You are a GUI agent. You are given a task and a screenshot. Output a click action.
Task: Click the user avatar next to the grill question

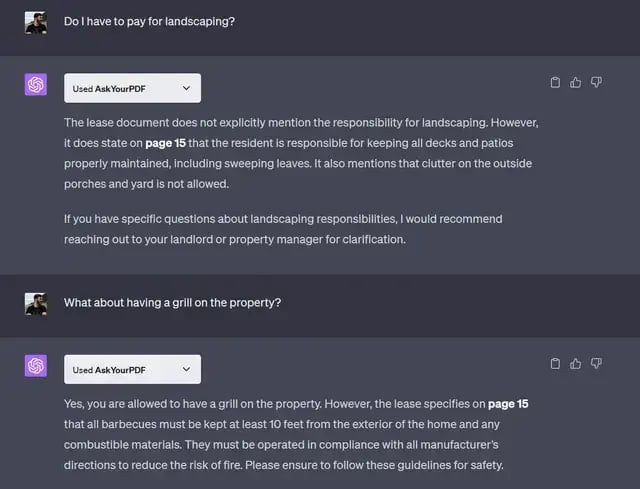(x=36, y=303)
